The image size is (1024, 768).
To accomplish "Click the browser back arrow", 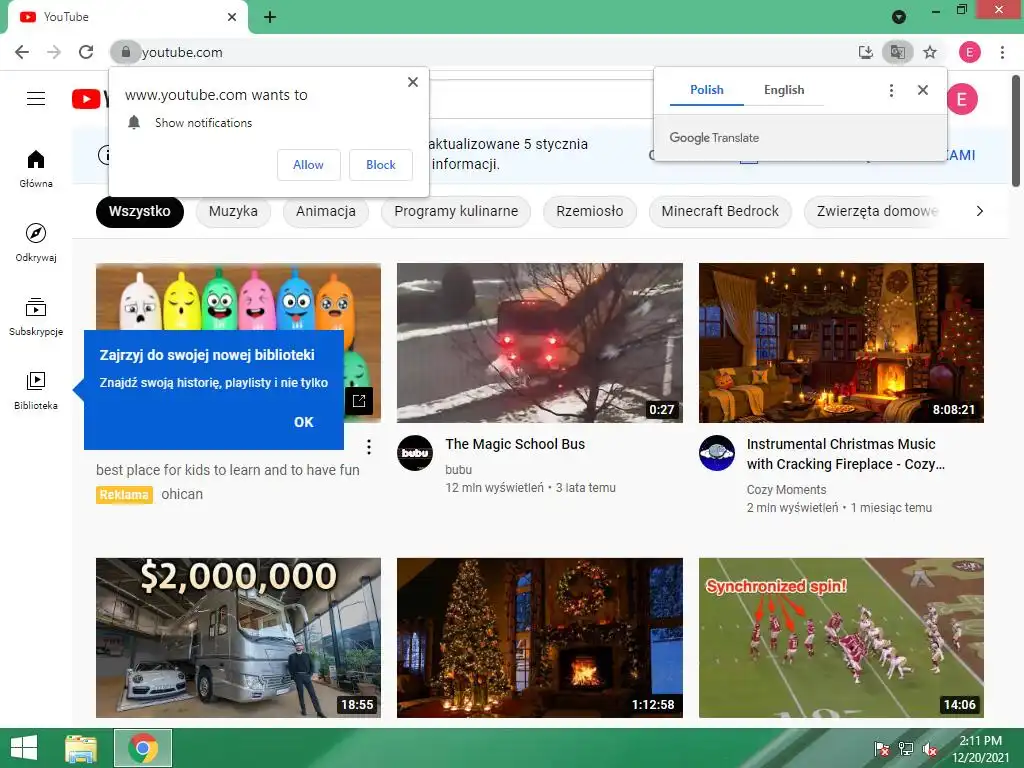I will pyautogui.click(x=22, y=52).
